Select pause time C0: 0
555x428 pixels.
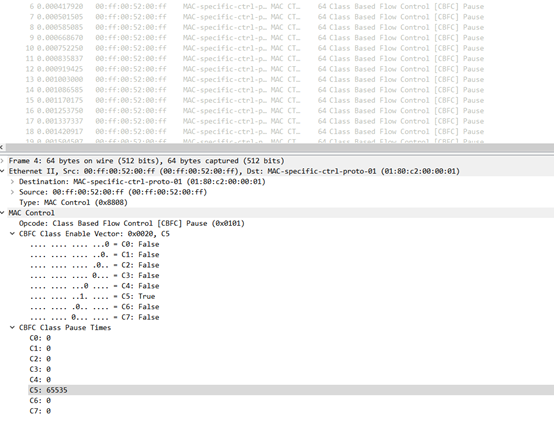pos(40,338)
